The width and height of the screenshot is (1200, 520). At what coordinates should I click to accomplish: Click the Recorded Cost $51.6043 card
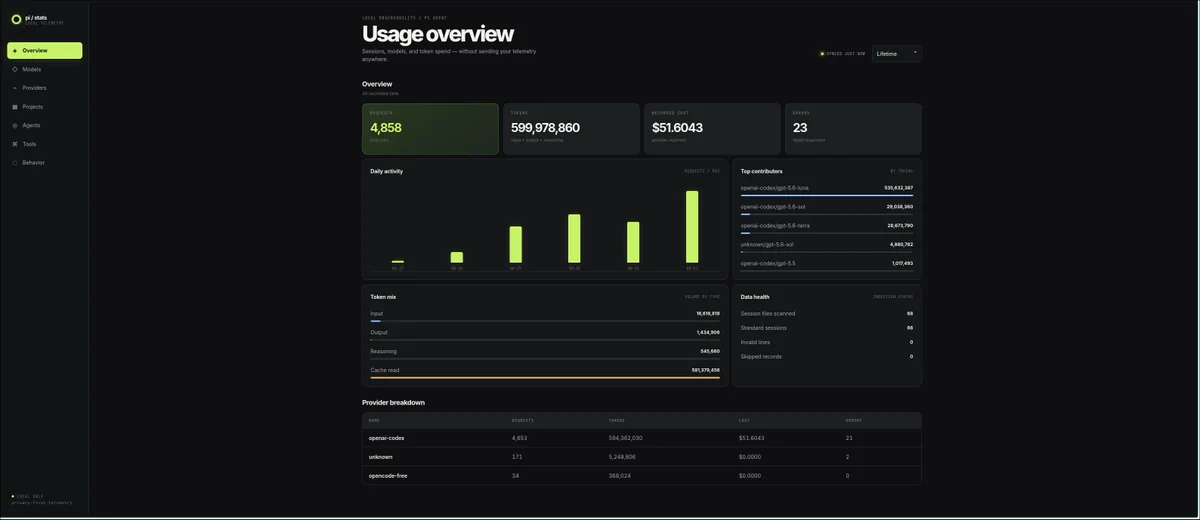pyautogui.click(x=712, y=129)
